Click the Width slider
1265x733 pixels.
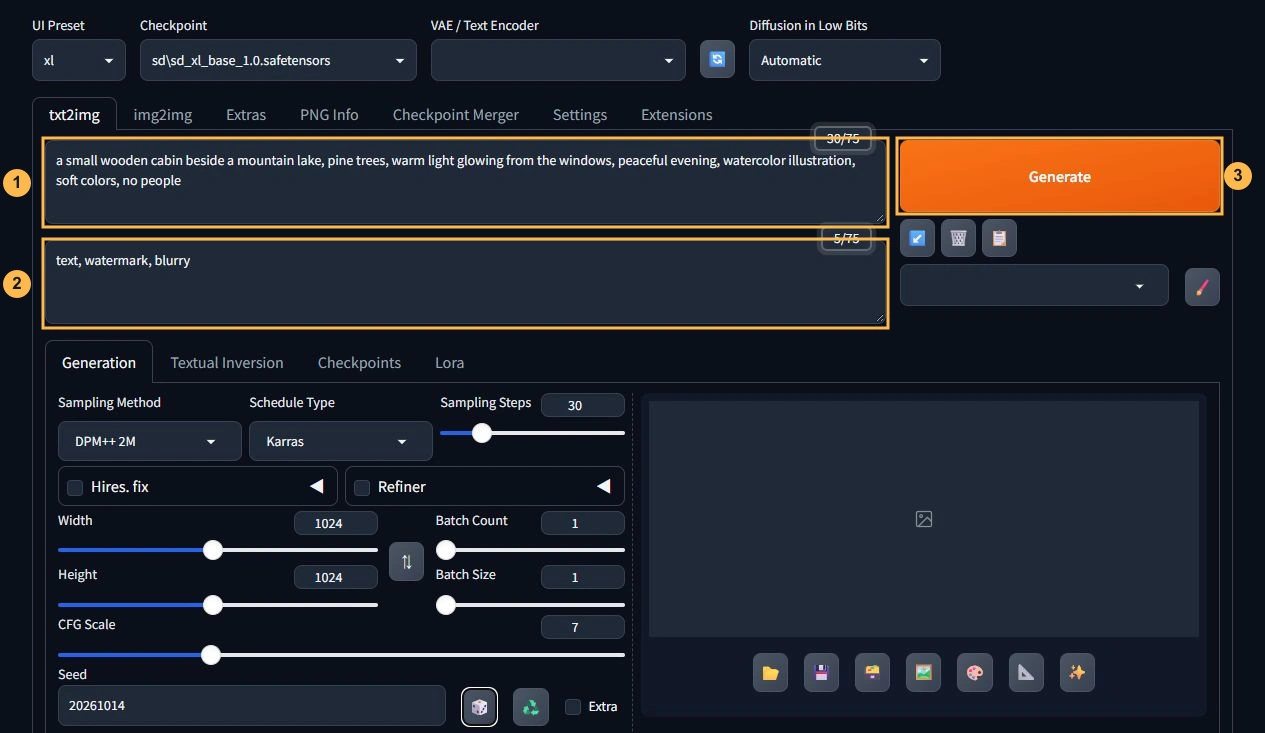coord(218,549)
